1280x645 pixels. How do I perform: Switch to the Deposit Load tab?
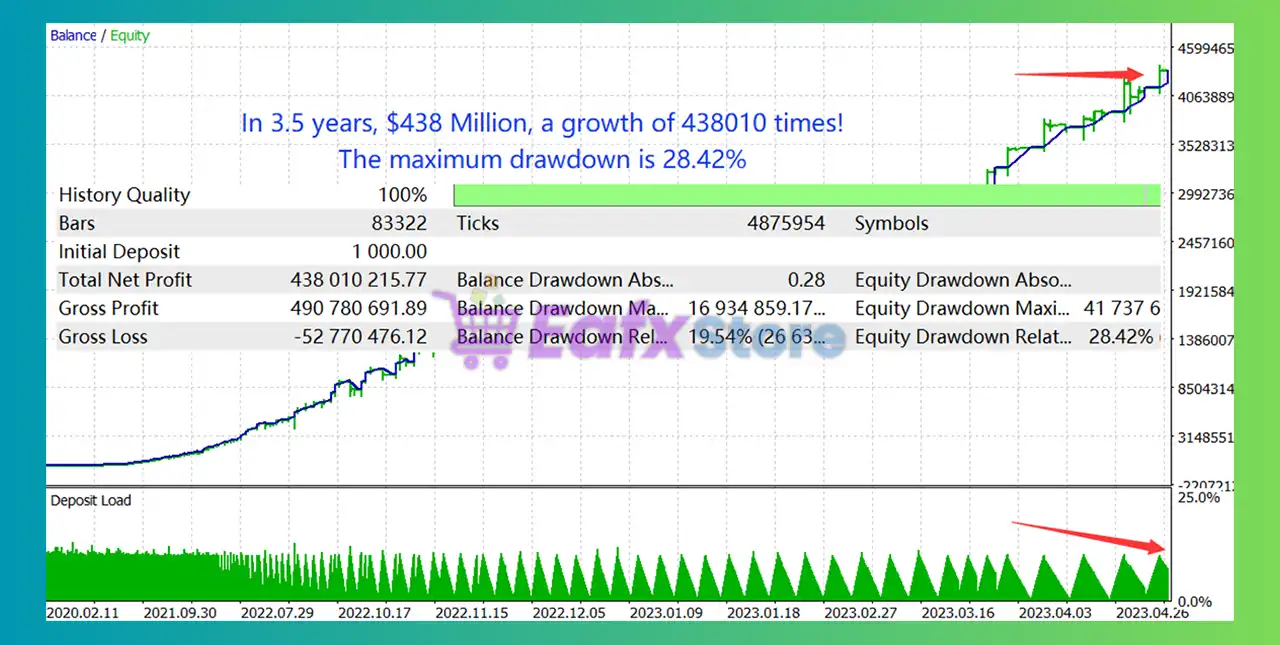[90, 500]
